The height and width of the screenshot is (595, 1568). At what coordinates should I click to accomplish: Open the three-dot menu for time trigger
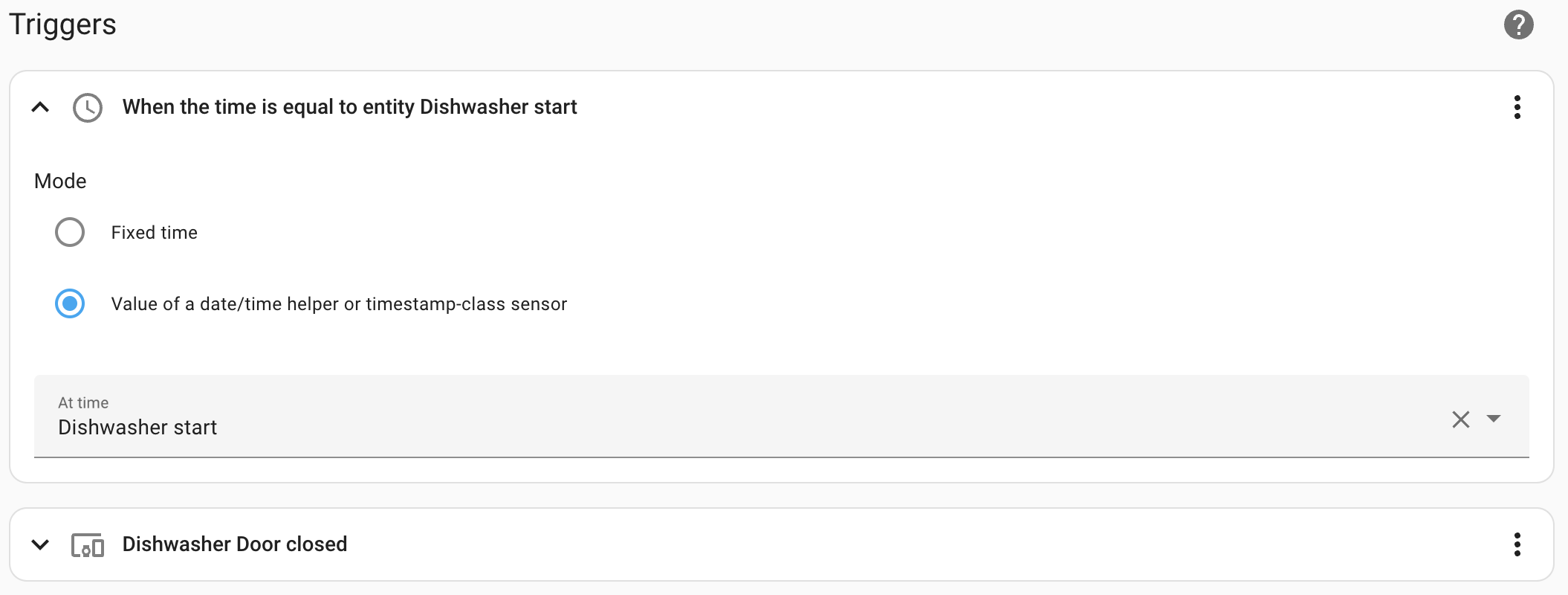pos(1517,107)
